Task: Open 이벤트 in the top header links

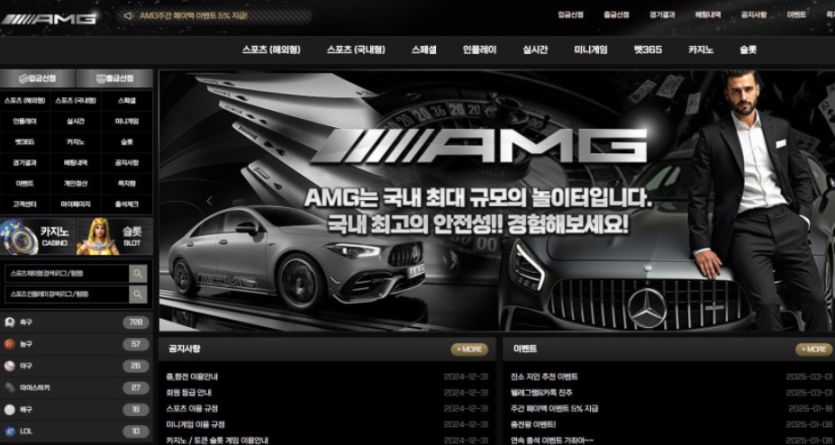Action: click(x=796, y=15)
